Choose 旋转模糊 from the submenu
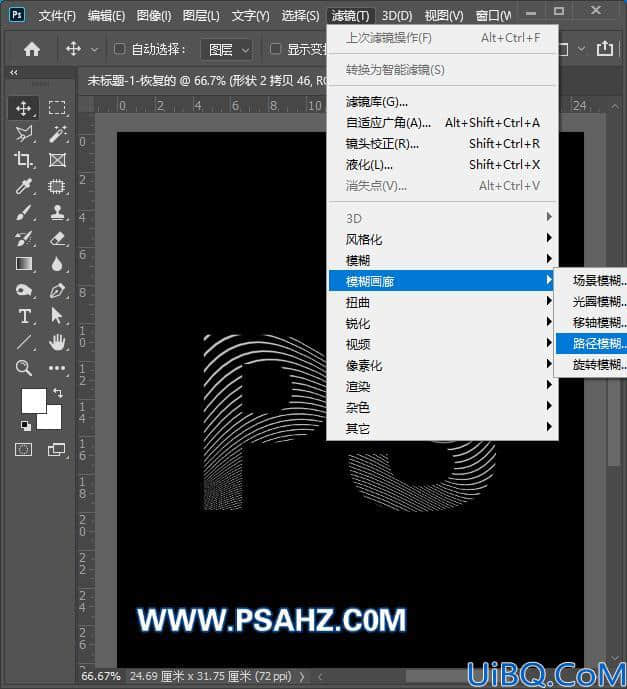This screenshot has height=689, width=627. click(591, 364)
